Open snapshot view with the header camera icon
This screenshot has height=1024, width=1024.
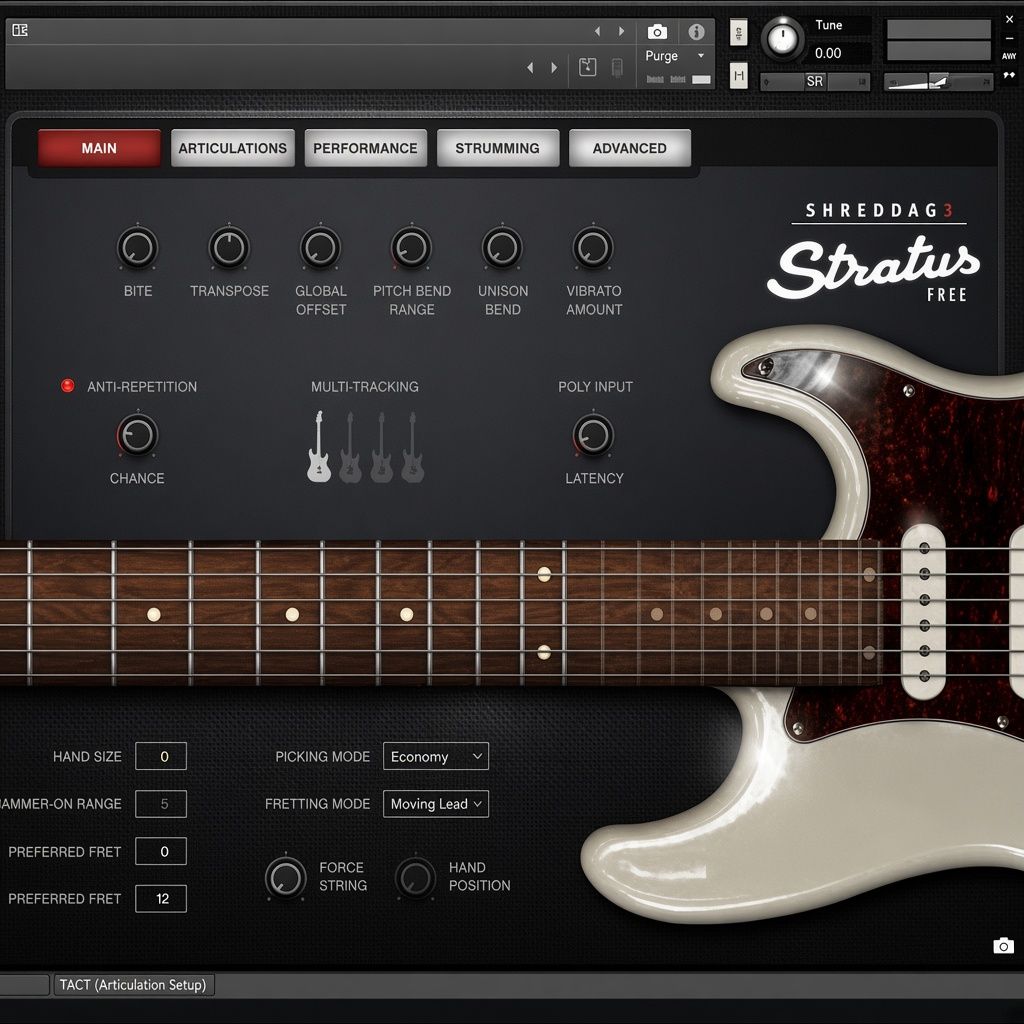point(657,31)
